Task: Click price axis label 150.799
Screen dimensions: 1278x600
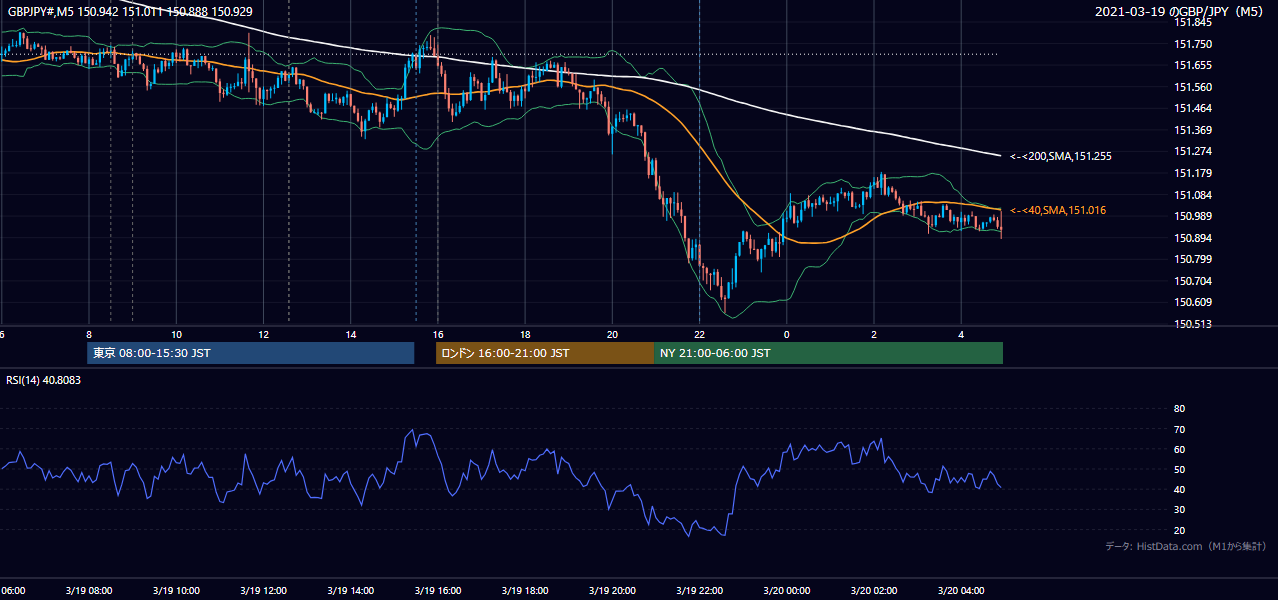Action: (x=1193, y=259)
